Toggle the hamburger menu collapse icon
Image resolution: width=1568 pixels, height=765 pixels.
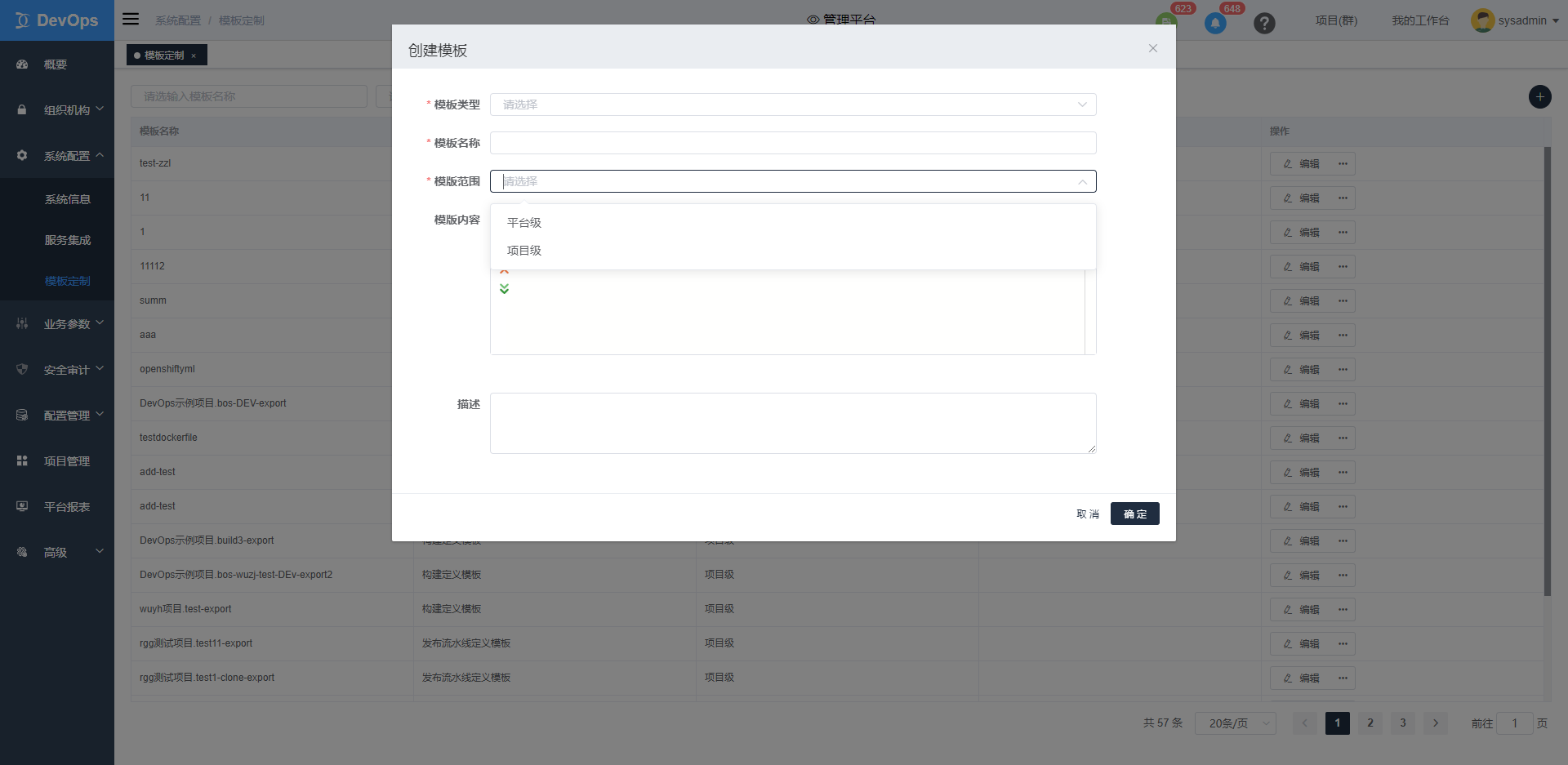pos(131,19)
